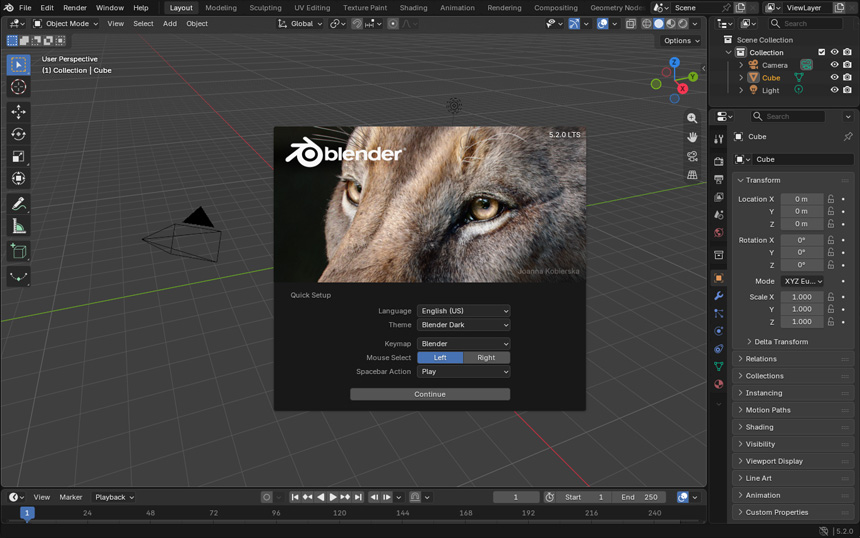Click the viewport pan hand icon
The width and height of the screenshot is (860, 538).
[x=692, y=137]
